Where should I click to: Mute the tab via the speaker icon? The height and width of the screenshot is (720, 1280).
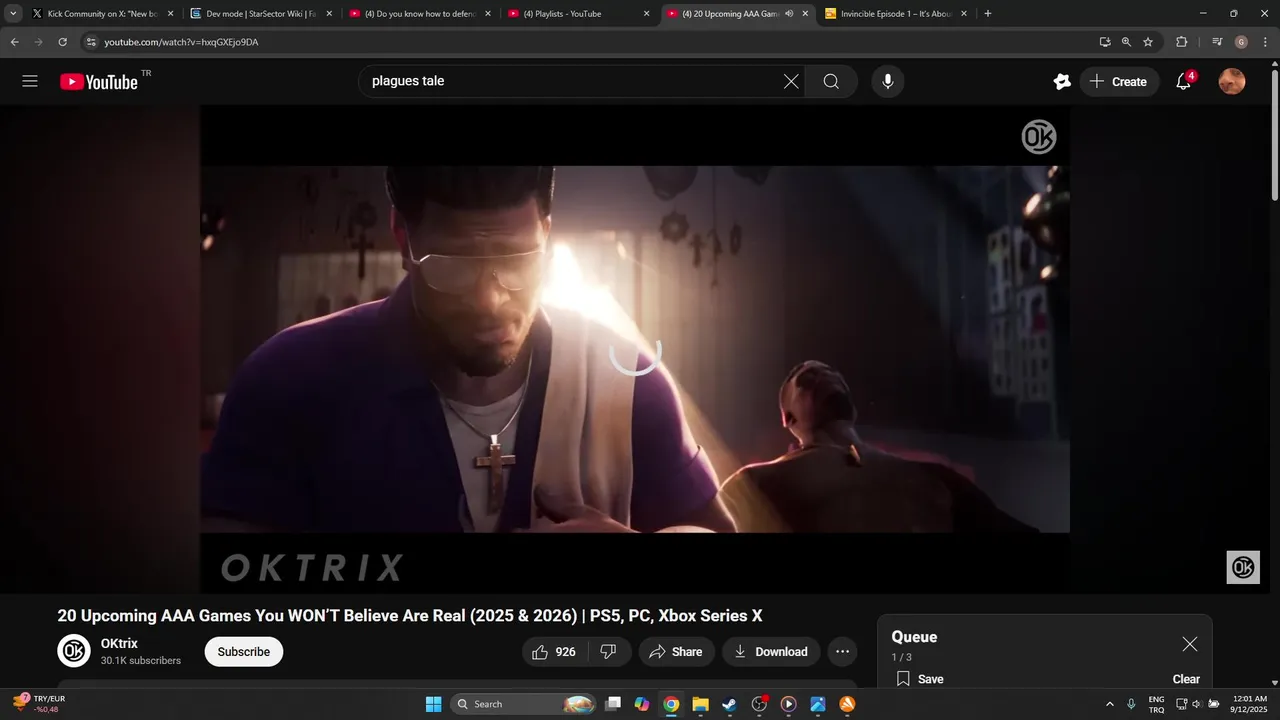coord(789,14)
